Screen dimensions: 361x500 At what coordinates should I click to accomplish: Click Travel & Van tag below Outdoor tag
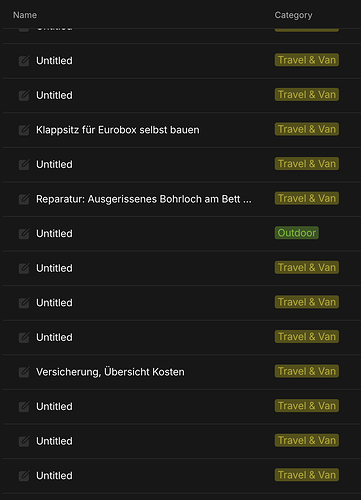coord(307,267)
